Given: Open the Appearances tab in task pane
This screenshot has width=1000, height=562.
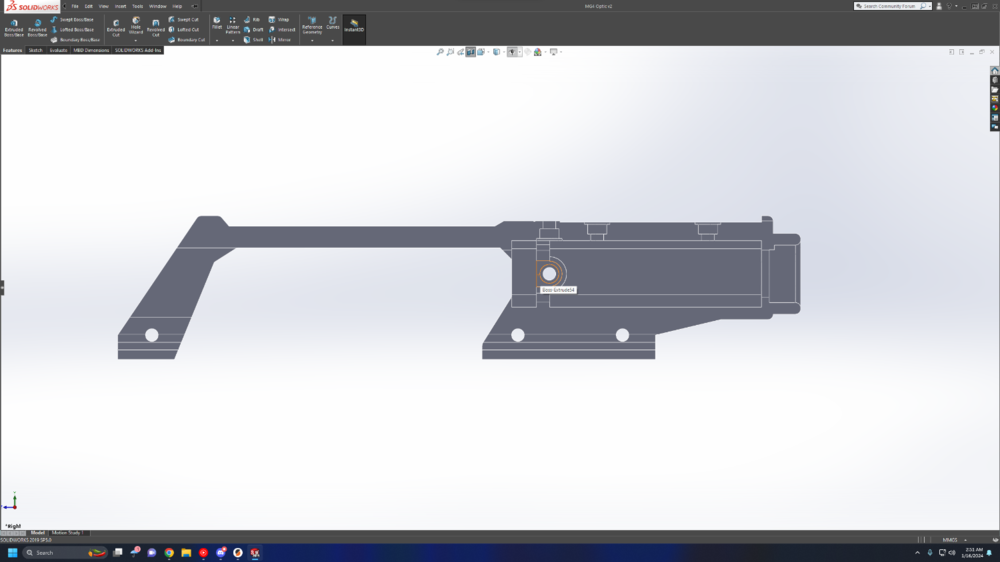Looking at the screenshot, I should (x=994, y=108).
